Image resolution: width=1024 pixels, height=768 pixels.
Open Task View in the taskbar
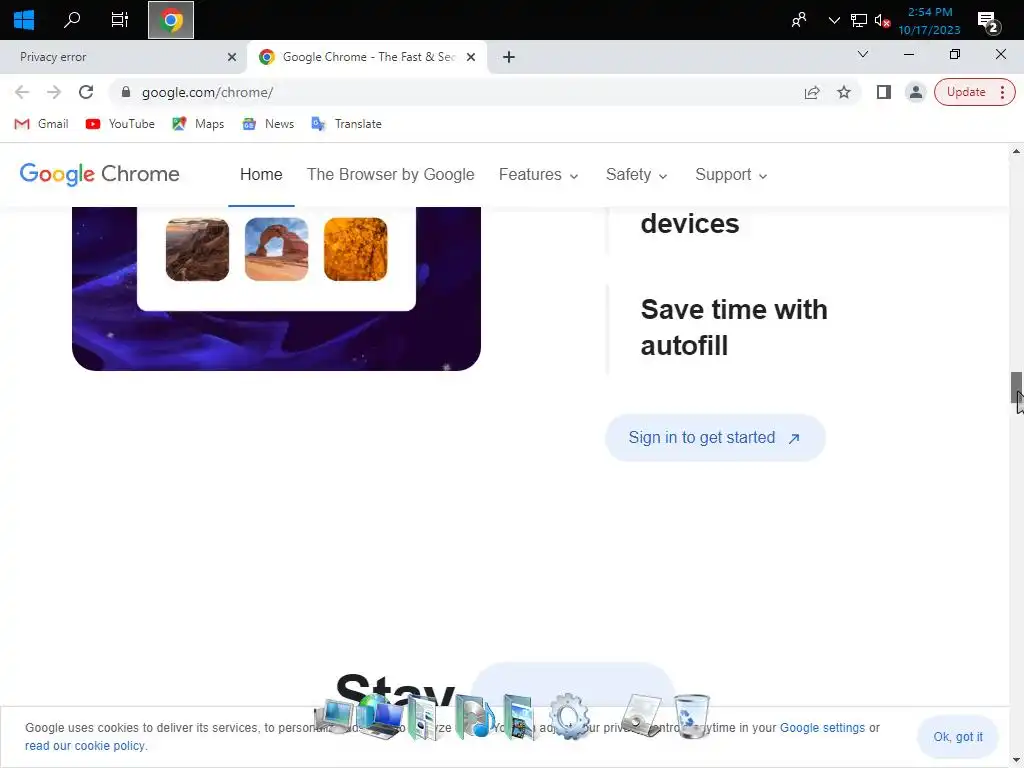[x=120, y=20]
